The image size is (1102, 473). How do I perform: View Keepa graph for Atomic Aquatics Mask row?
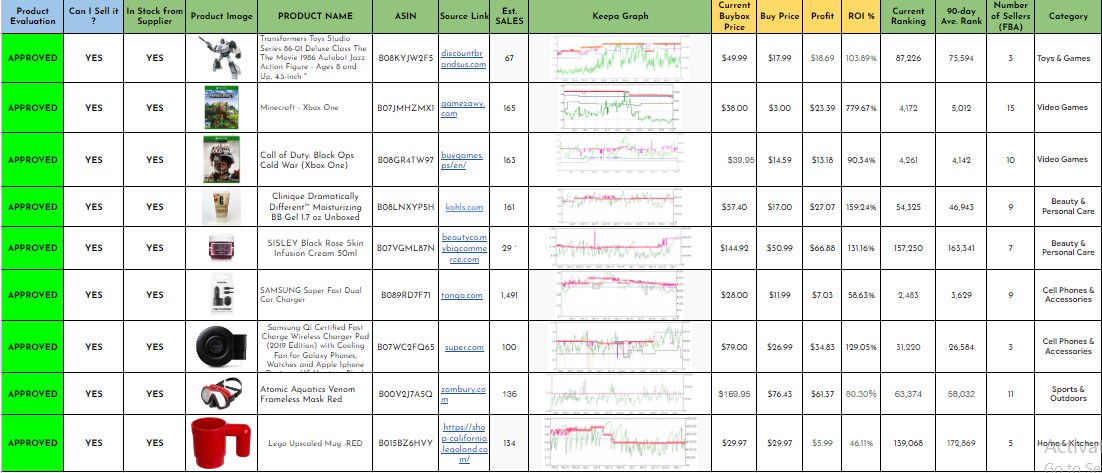point(620,394)
